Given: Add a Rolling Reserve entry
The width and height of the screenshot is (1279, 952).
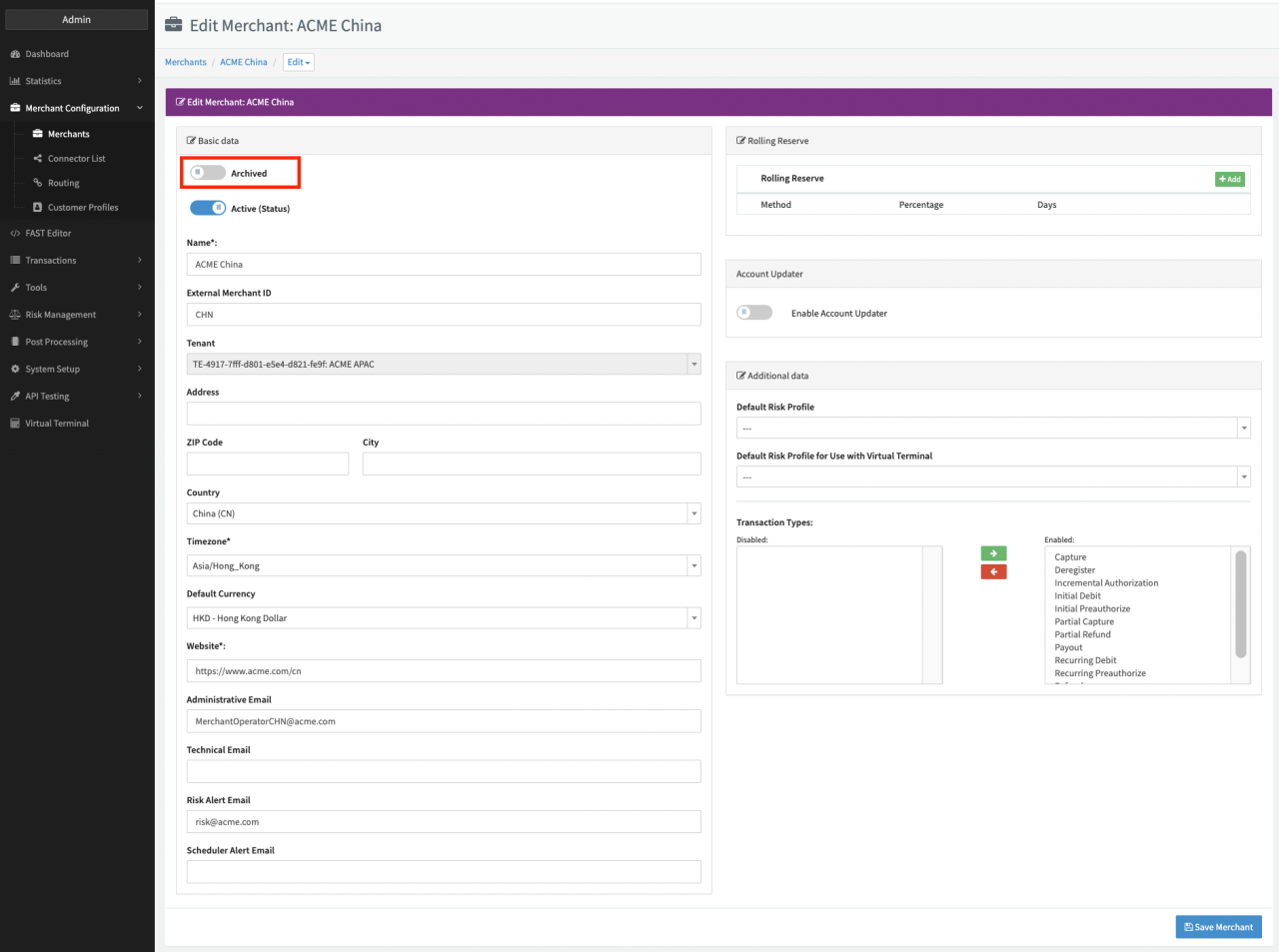Looking at the screenshot, I should (1229, 179).
